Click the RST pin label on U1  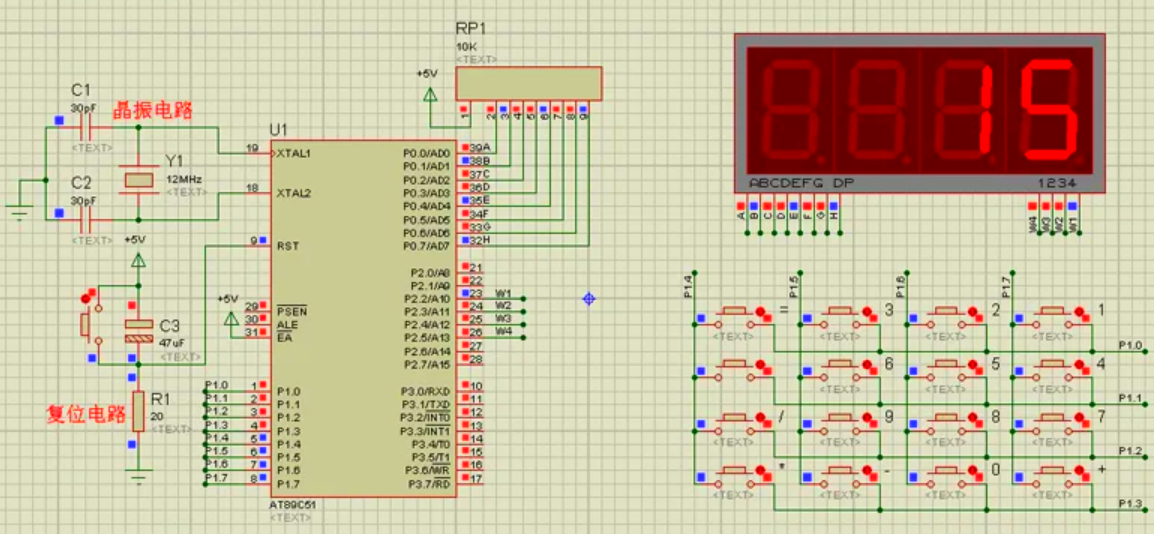point(288,246)
